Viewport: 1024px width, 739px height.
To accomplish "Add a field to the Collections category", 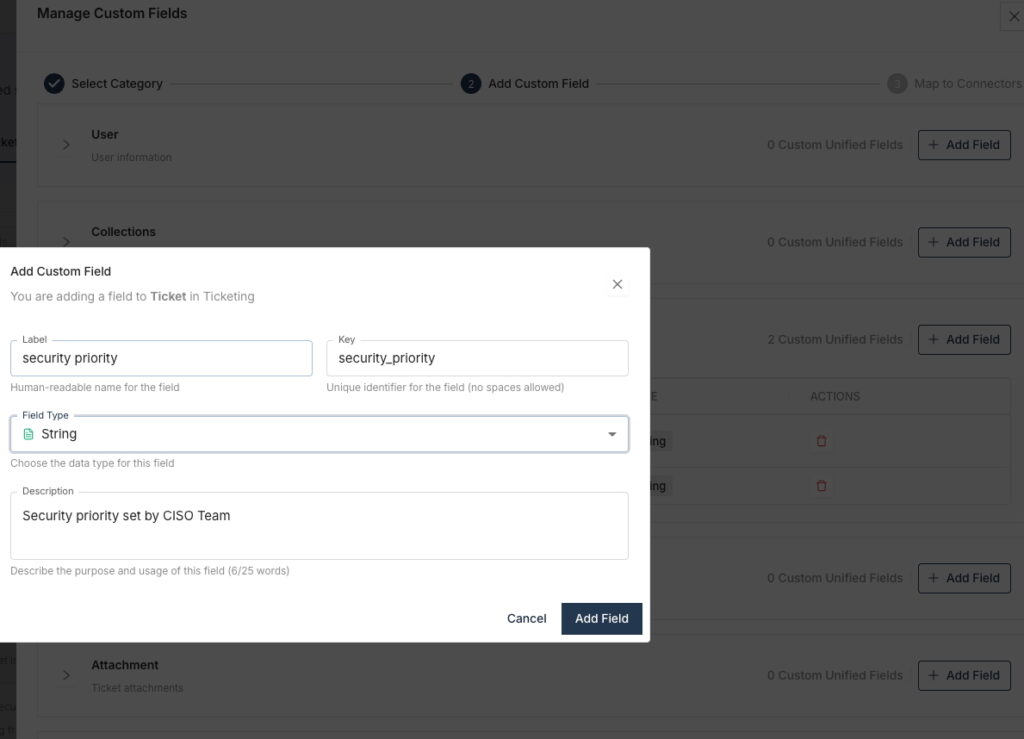I will pyautogui.click(x=964, y=242).
